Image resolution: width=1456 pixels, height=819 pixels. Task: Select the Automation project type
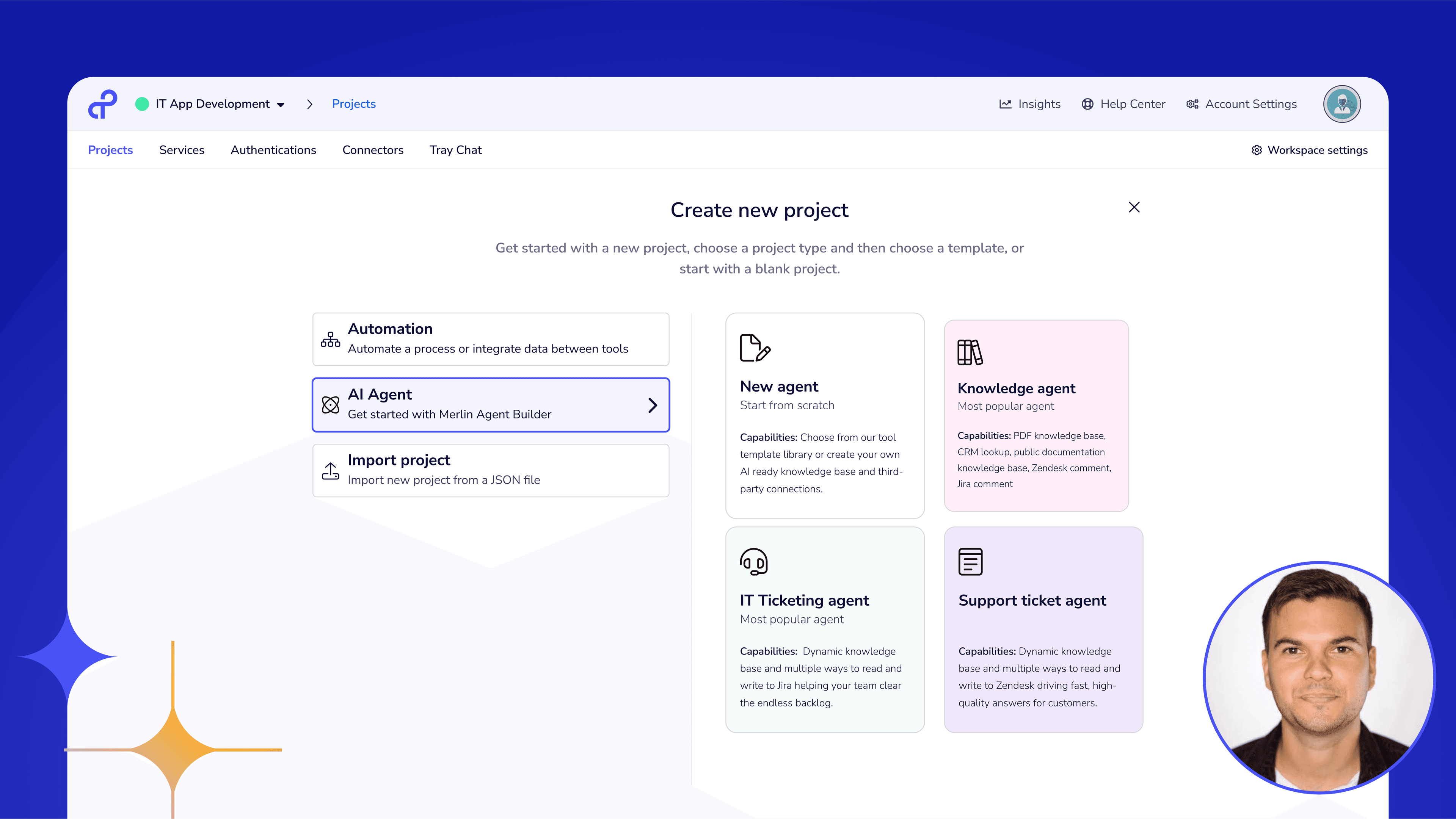tap(491, 340)
